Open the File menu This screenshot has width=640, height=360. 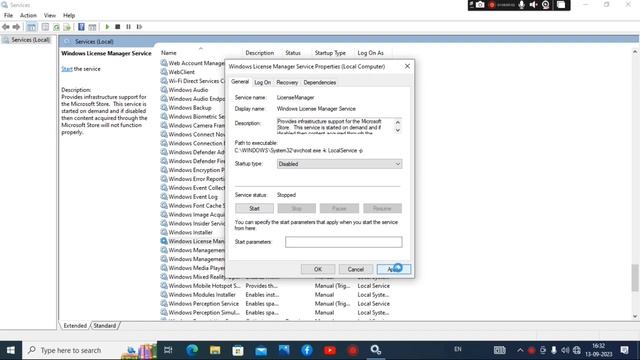[8, 16]
